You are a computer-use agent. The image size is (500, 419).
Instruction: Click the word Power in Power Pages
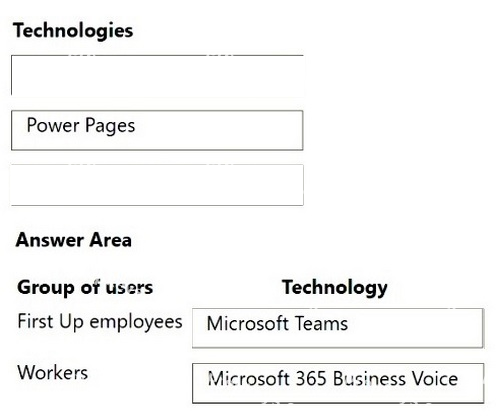(x=53, y=125)
